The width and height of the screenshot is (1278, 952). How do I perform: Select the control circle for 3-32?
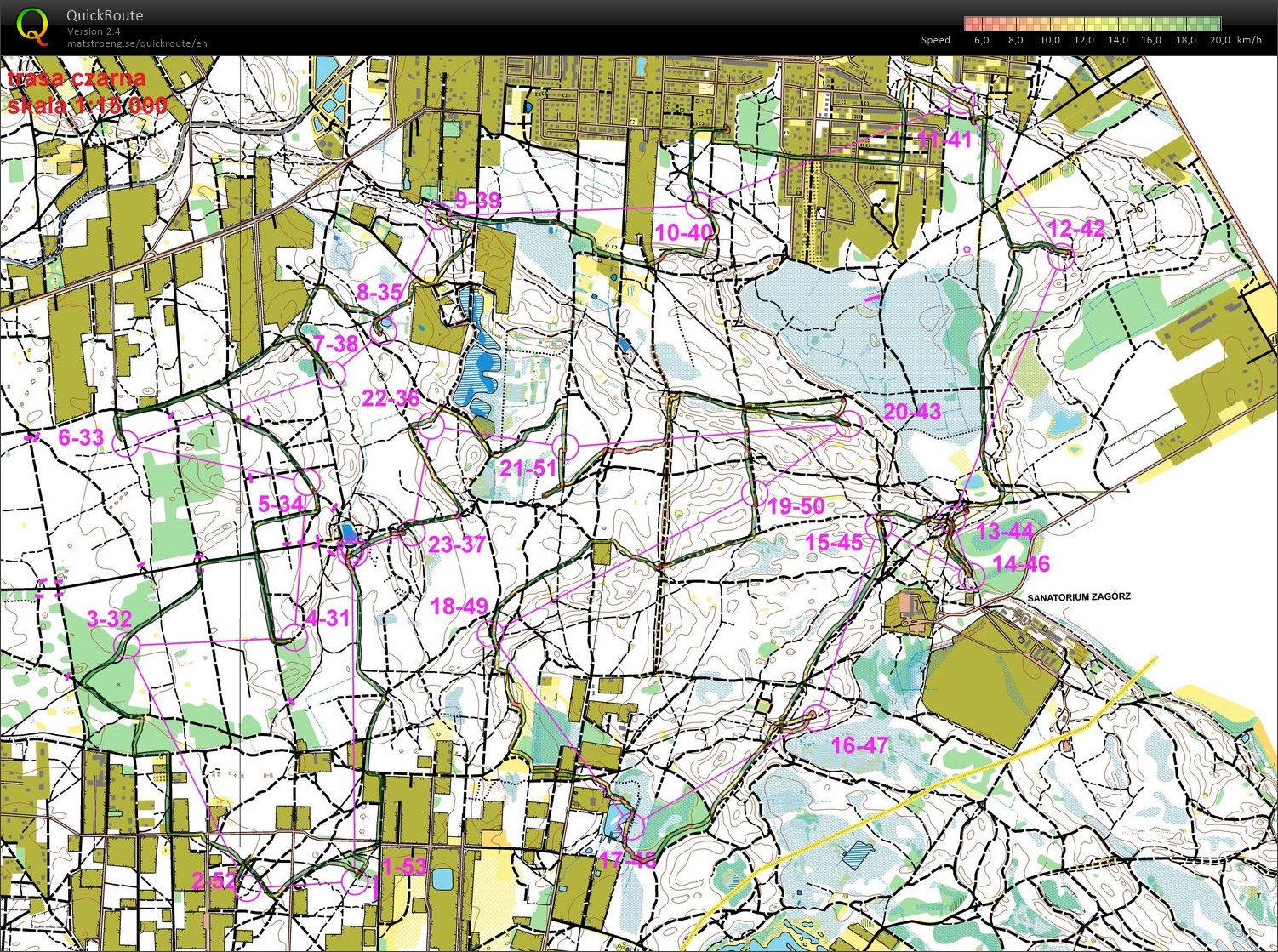tap(126, 647)
